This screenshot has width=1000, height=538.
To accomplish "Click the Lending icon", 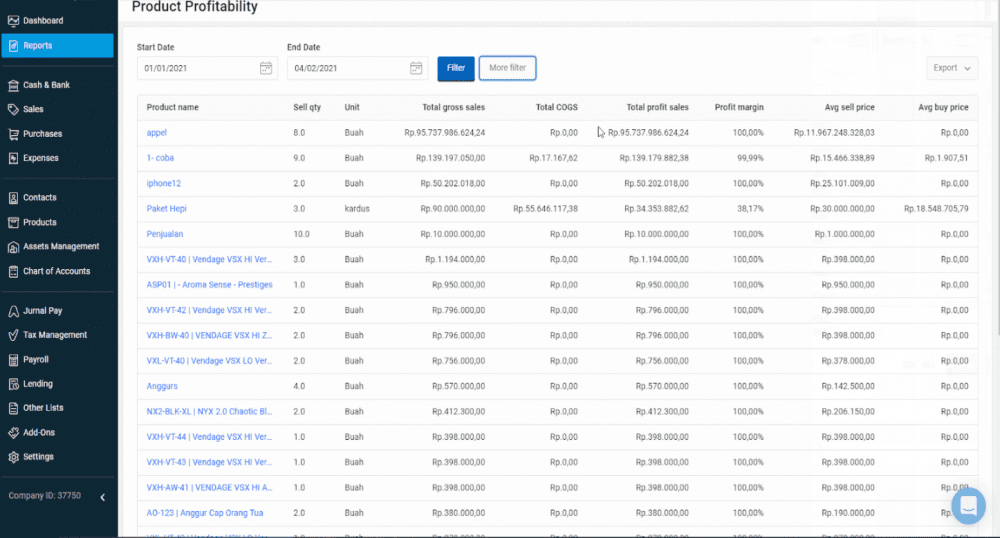I will 13,384.
